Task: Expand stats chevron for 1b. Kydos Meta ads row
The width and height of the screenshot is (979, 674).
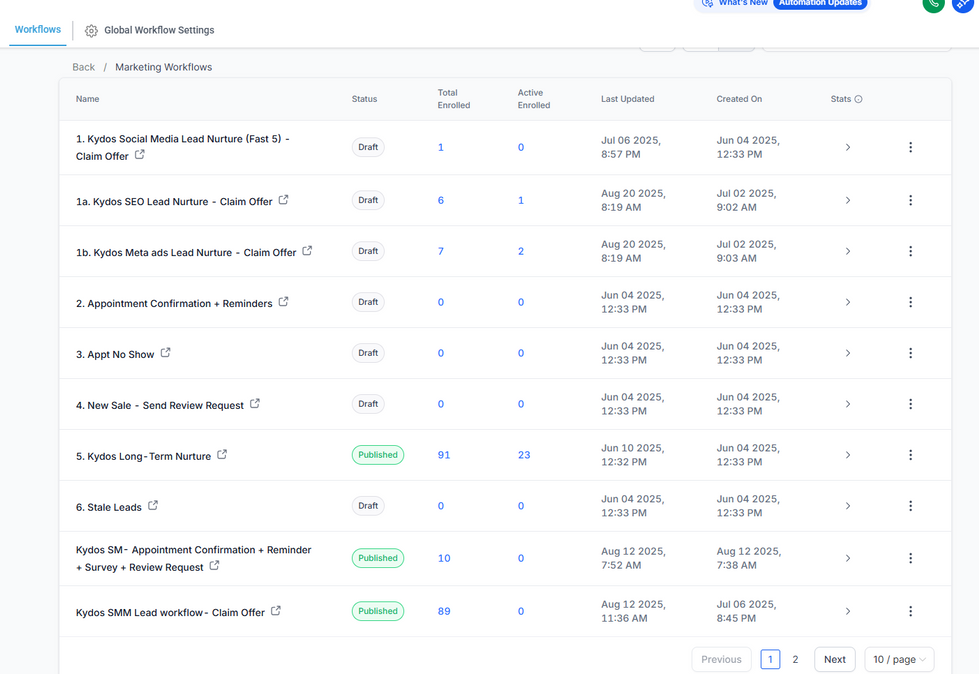Action: pyautogui.click(x=848, y=251)
